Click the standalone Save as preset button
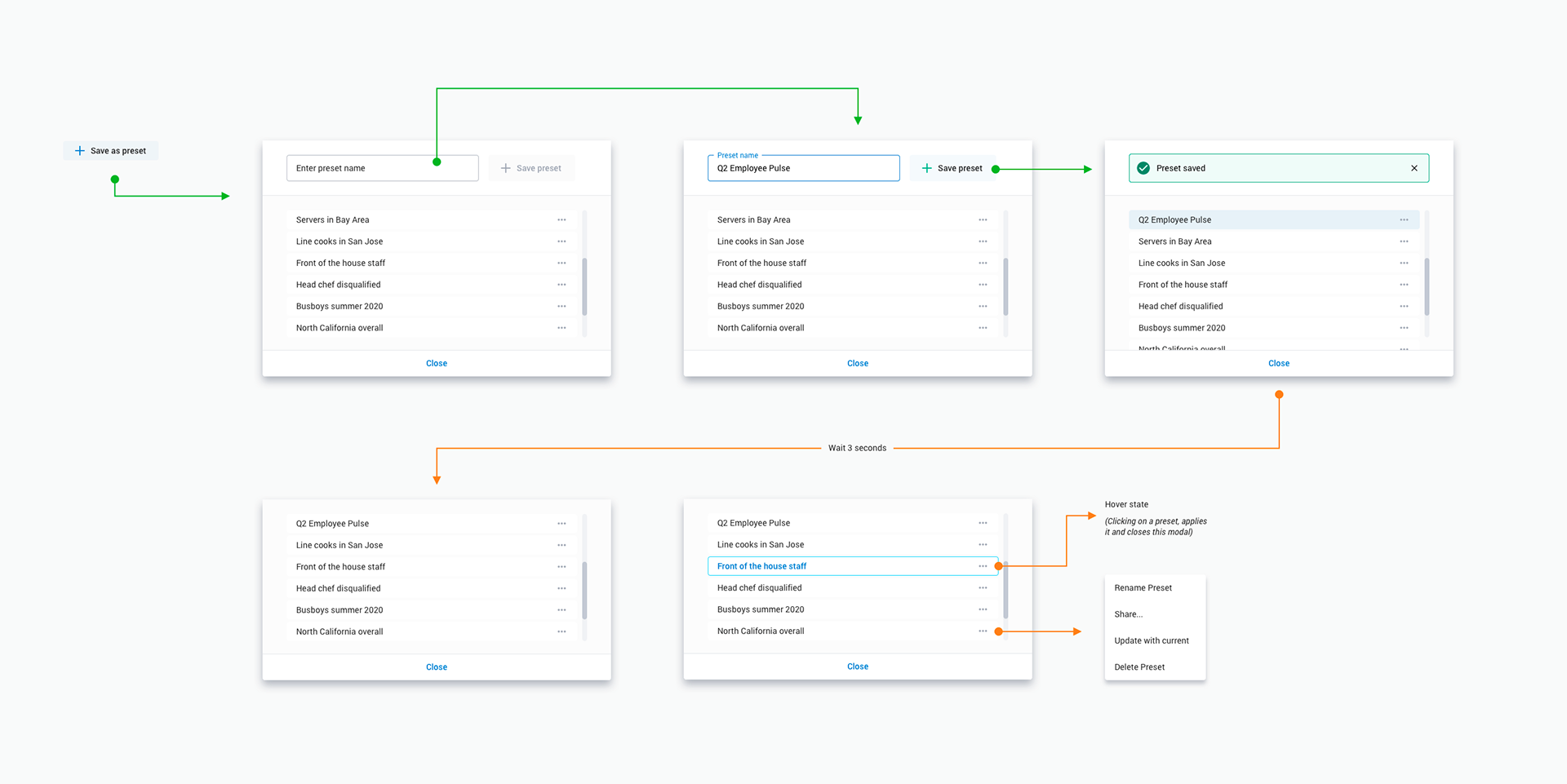The width and height of the screenshot is (1567, 784). 111,151
